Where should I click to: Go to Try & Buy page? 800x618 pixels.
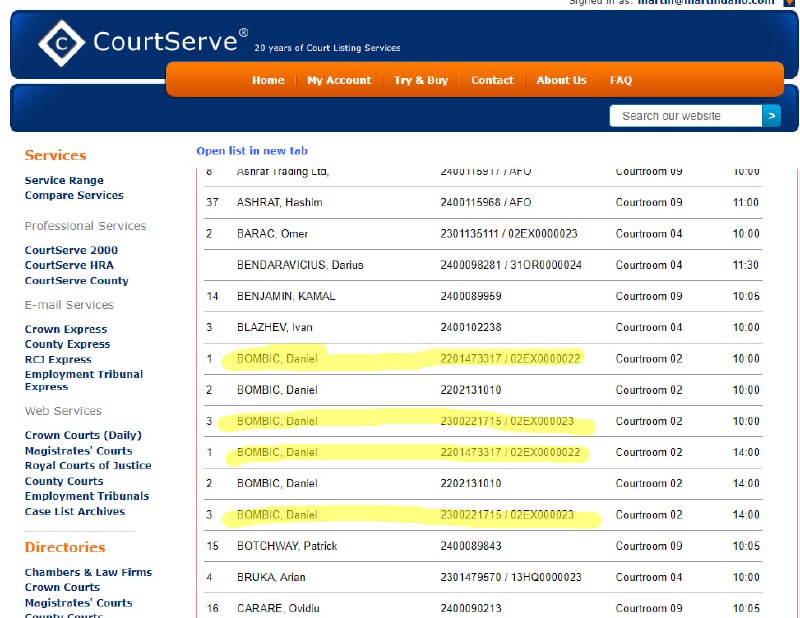[x=421, y=80]
